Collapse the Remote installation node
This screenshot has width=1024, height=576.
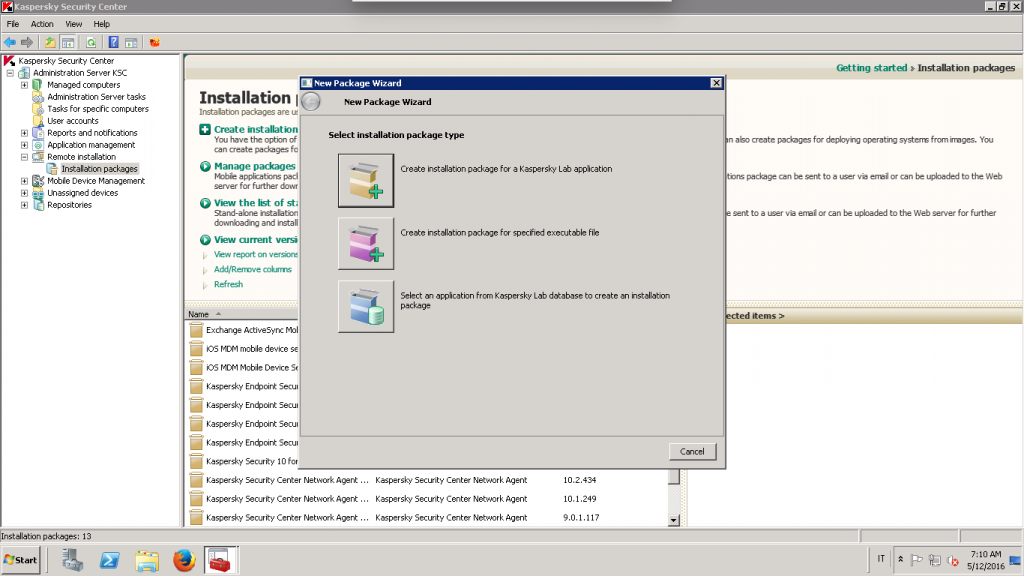(x=24, y=157)
